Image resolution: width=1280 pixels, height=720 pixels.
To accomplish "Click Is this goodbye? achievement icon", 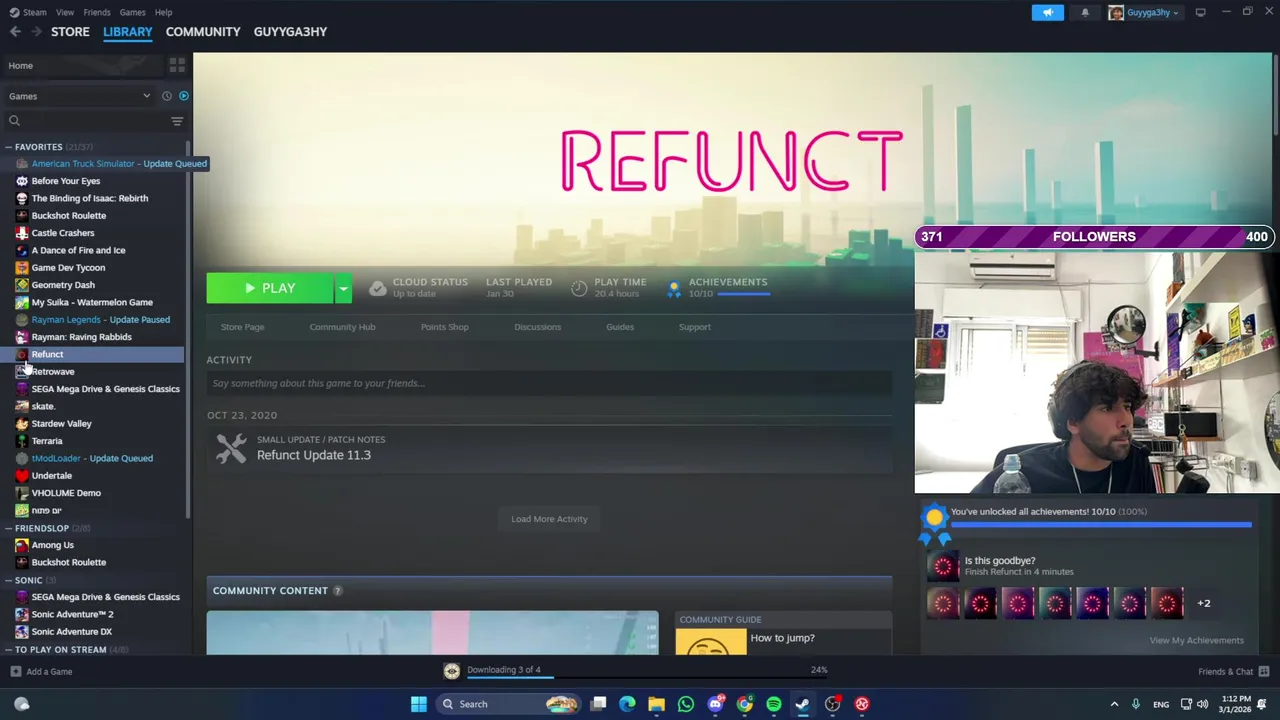I will click(943, 566).
